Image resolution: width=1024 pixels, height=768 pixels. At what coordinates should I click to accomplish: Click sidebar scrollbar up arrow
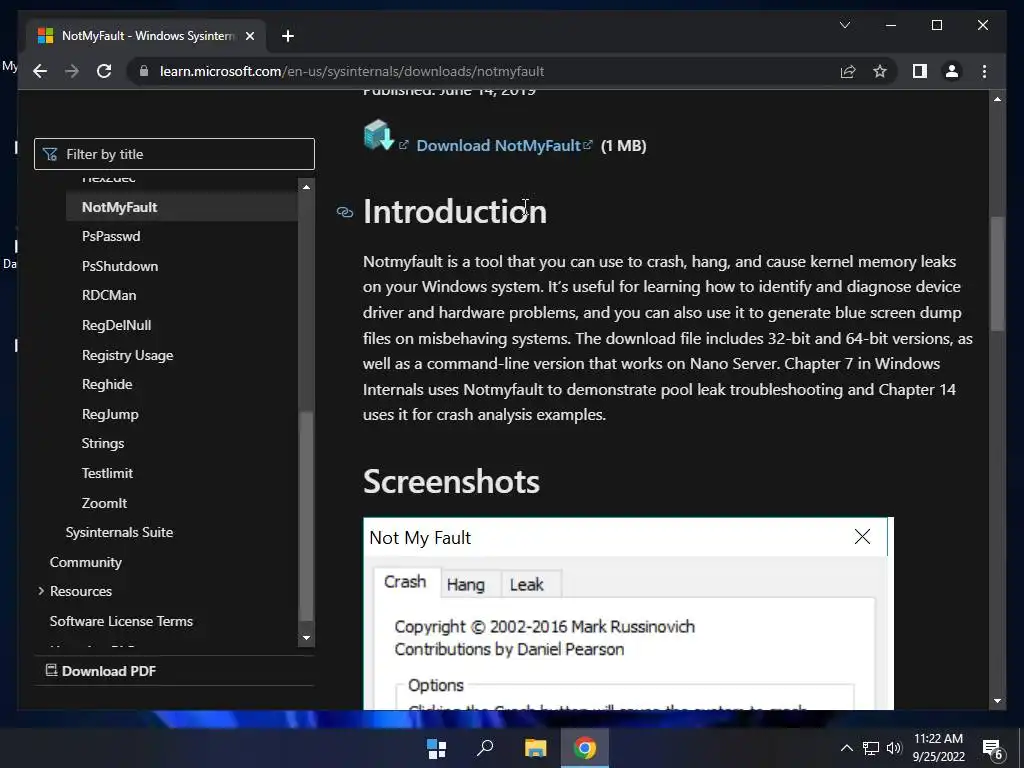coord(306,187)
